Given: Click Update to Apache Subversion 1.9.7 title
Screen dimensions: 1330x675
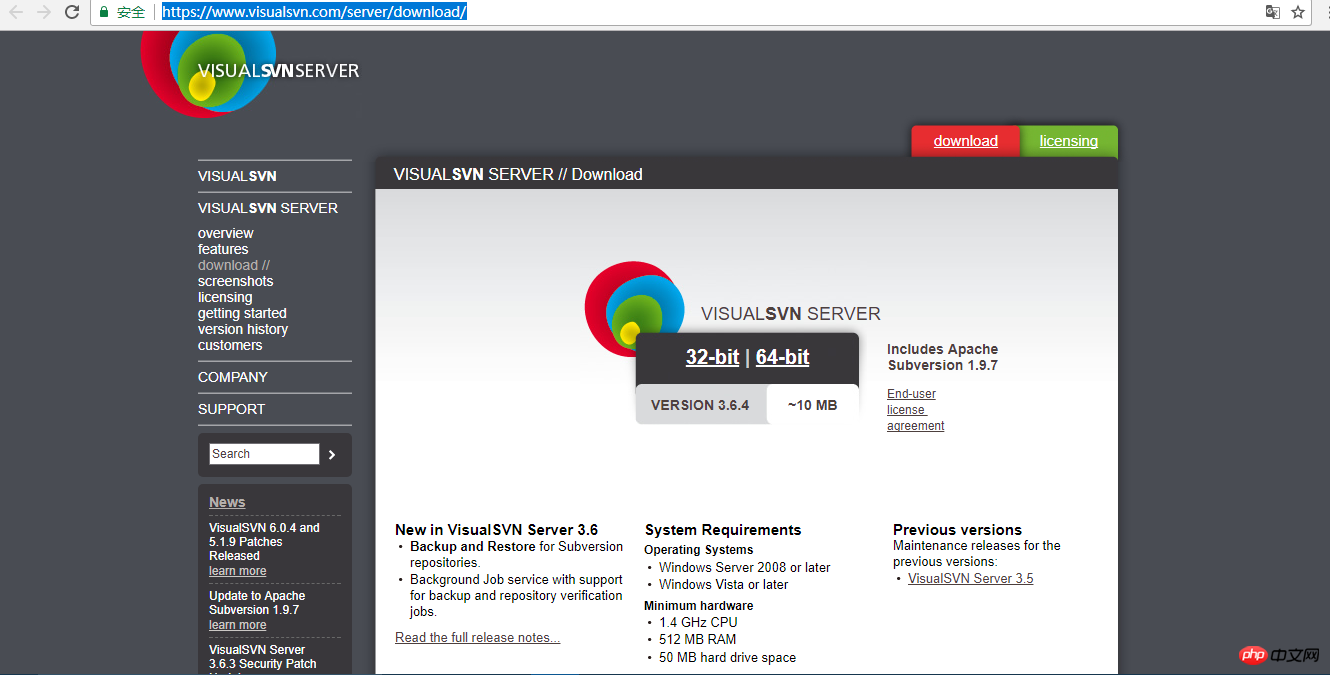Looking at the screenshot, I should 257,603.
